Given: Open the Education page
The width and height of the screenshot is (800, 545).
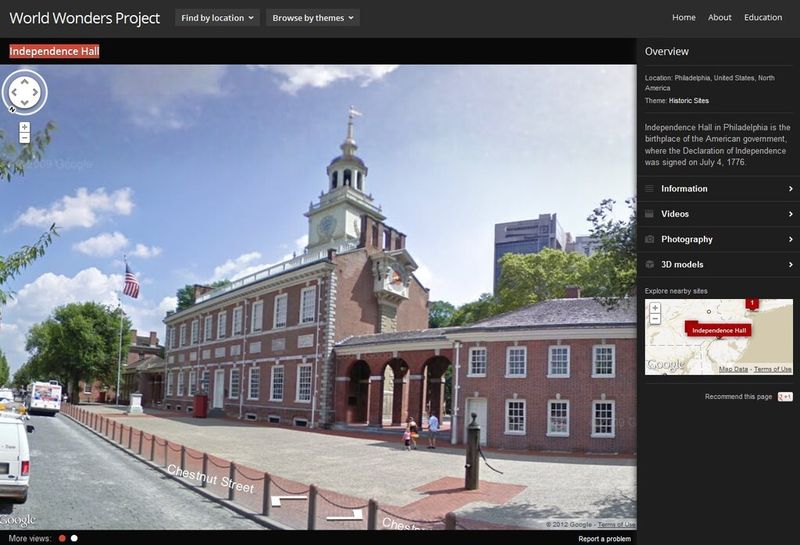Looking at the screenshot, I should [763, 17].
